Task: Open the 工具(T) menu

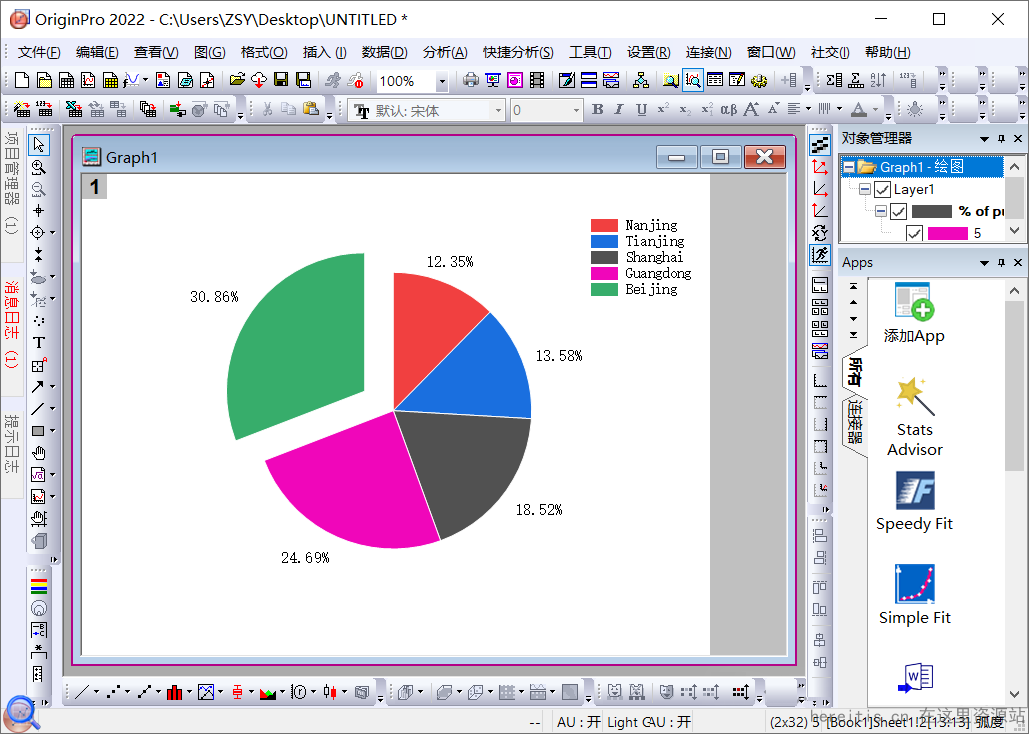Action: 590,53
